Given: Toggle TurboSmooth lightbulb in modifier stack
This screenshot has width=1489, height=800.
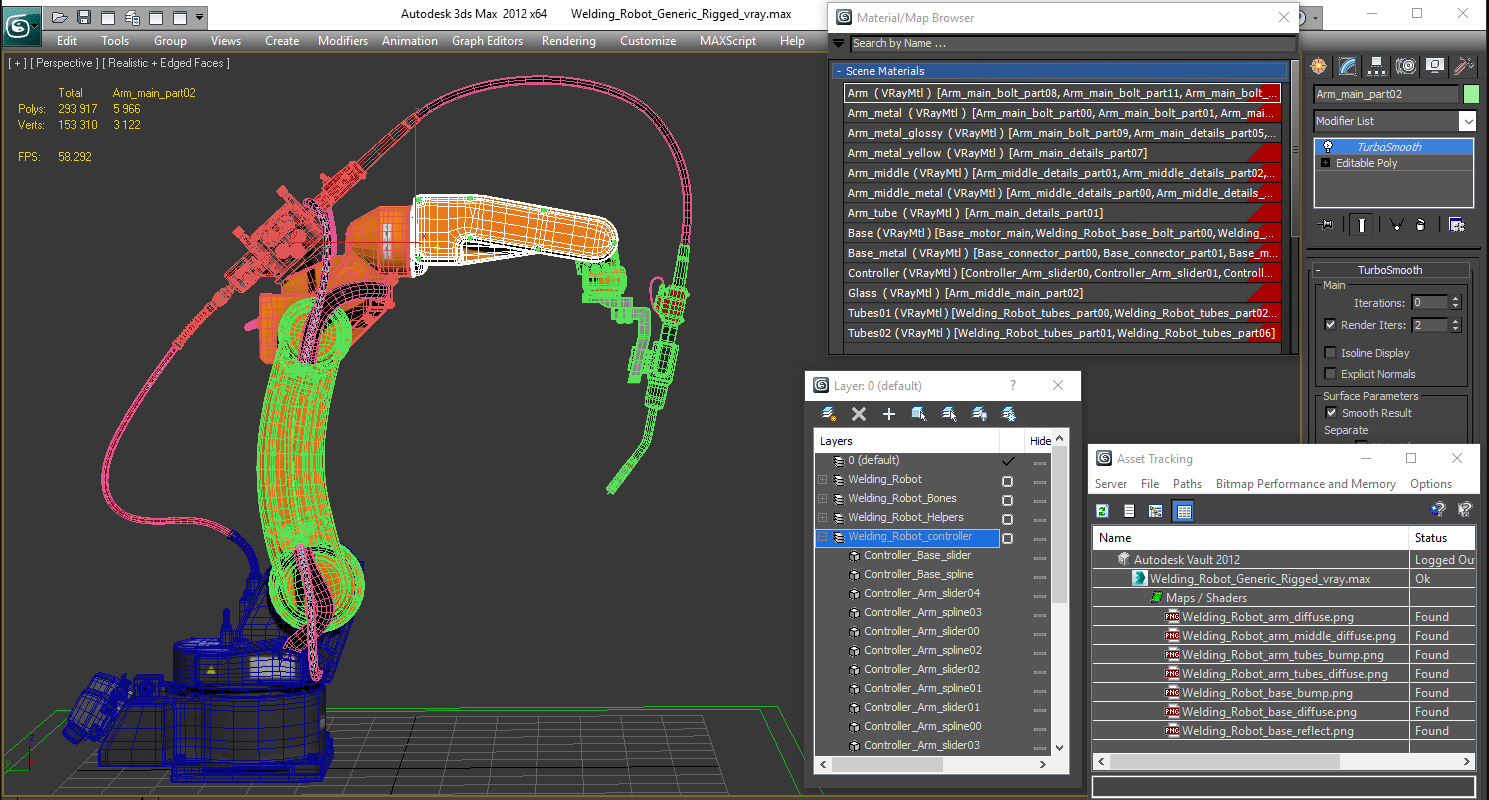Looking at the screenshot, I should [x=1327, y=147].
